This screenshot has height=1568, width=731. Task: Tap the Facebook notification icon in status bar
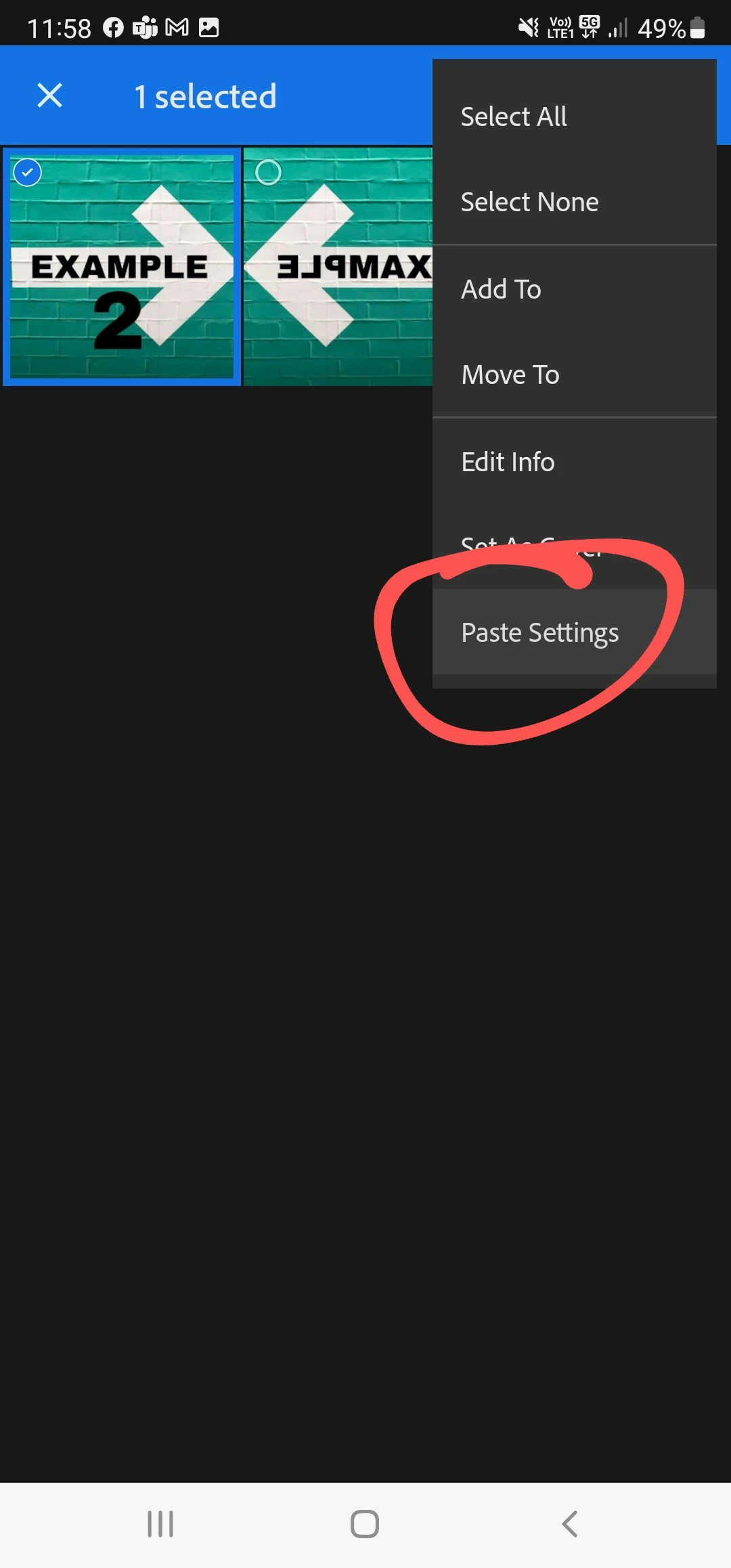(113, 28)
